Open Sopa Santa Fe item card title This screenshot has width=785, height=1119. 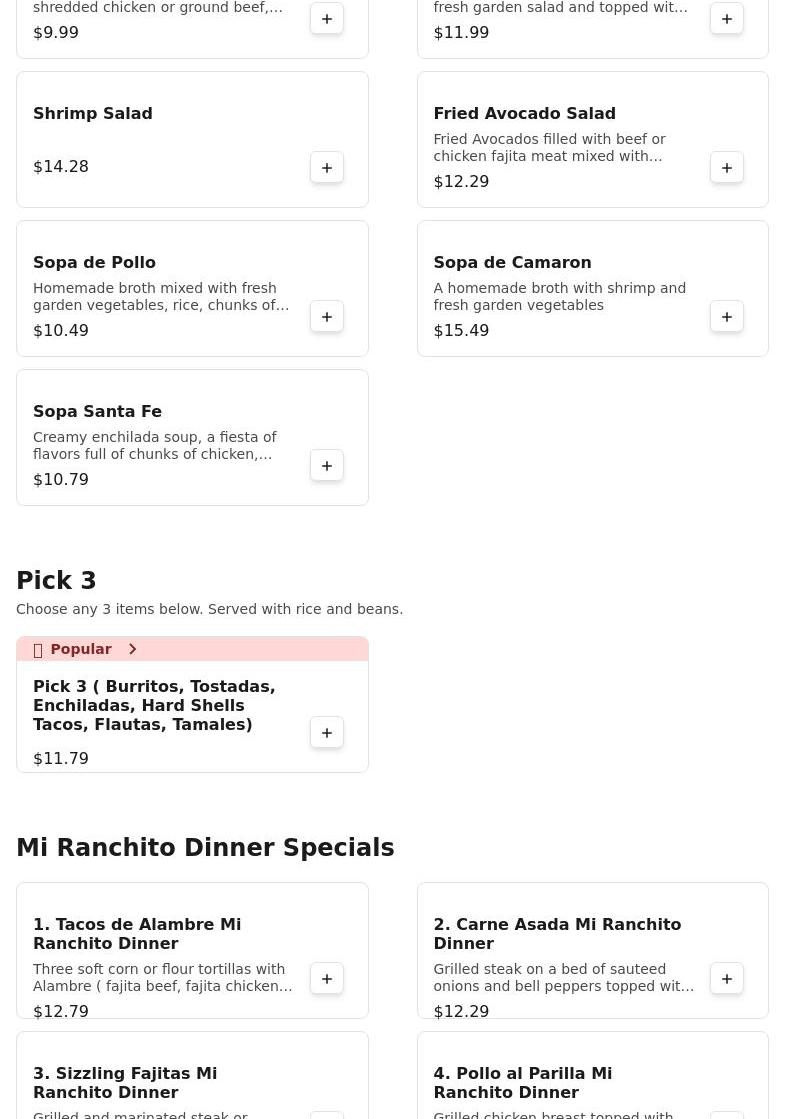(97, 412)
